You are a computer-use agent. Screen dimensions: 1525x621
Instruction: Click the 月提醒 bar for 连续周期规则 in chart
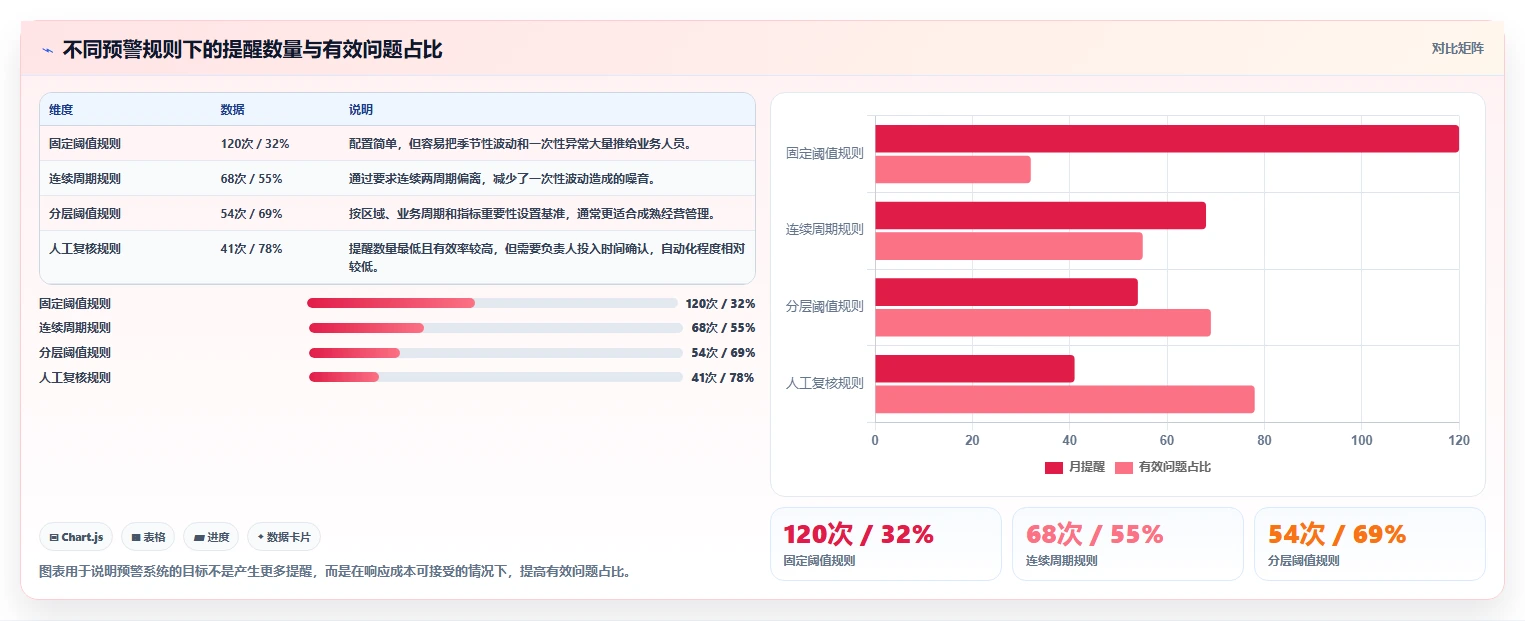click(1040, 216)
